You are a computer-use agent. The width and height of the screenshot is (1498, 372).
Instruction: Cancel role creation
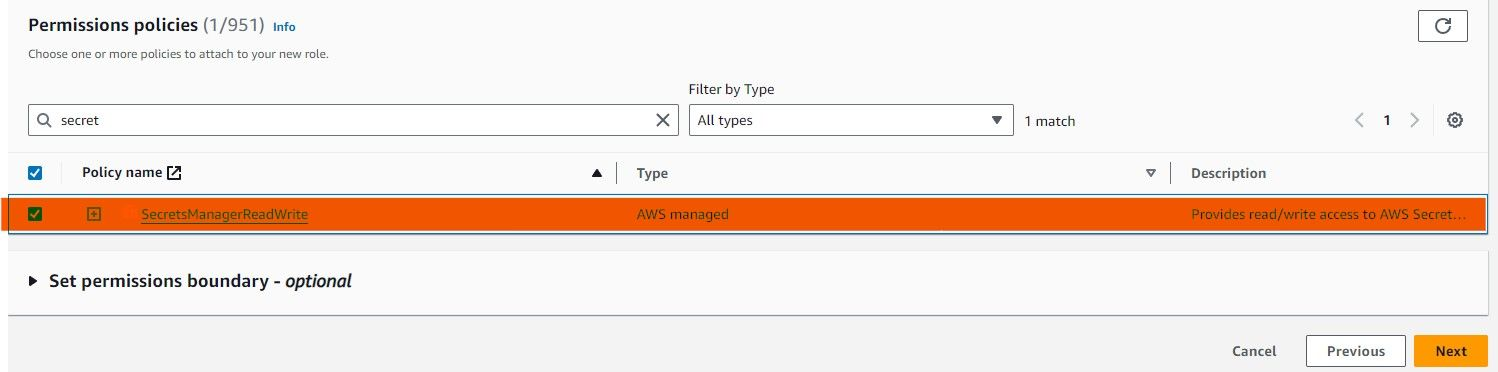click(x=1254, y=351)
